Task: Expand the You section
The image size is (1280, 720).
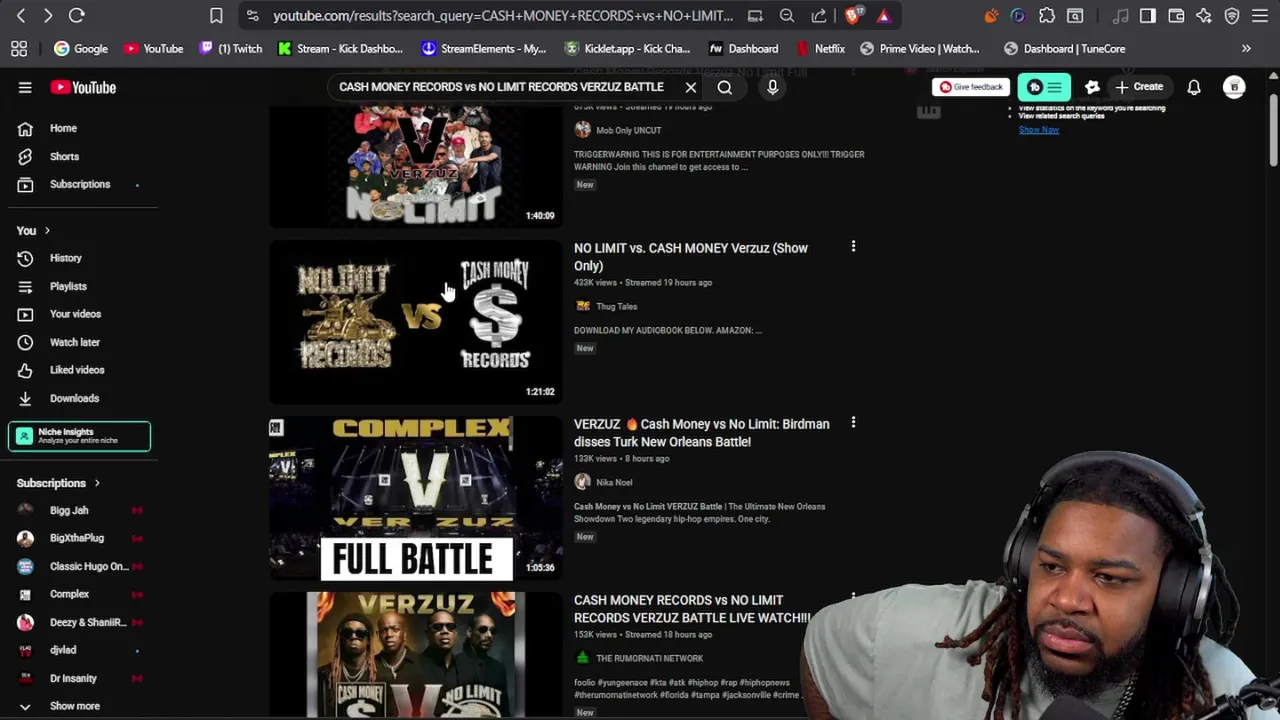Action: point(33,230)
